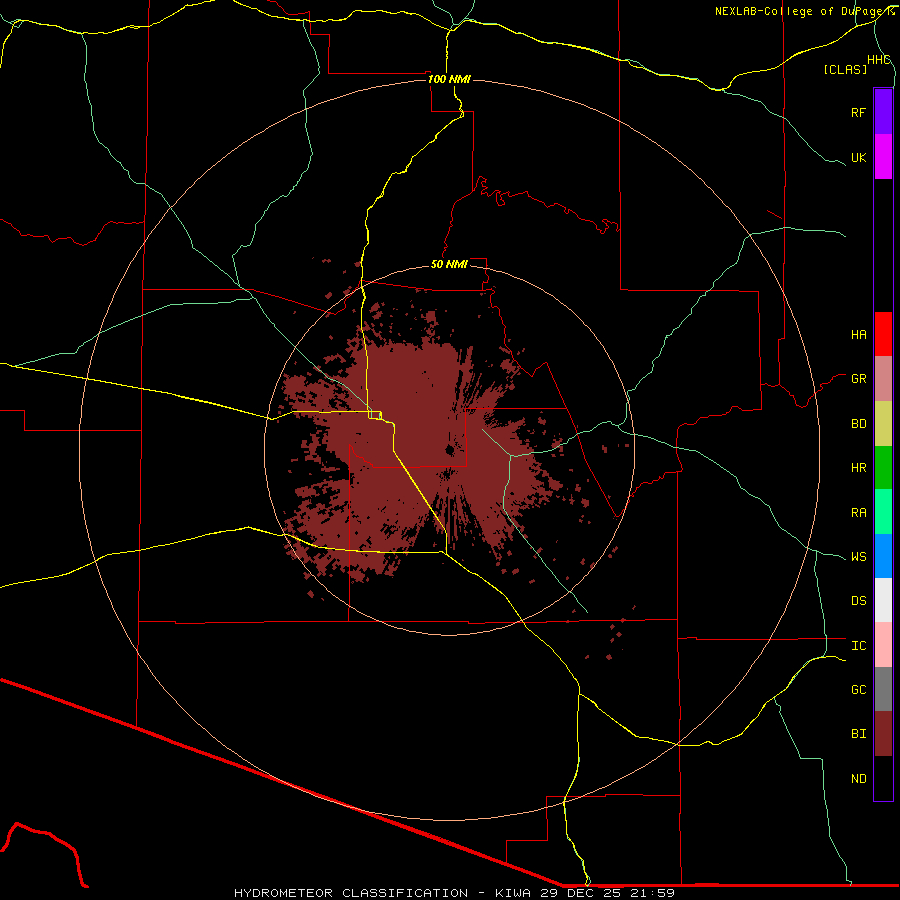The height and width of the screenshot is (900, 900).
Task: Click the GR legend label
Action: point(858,379)
